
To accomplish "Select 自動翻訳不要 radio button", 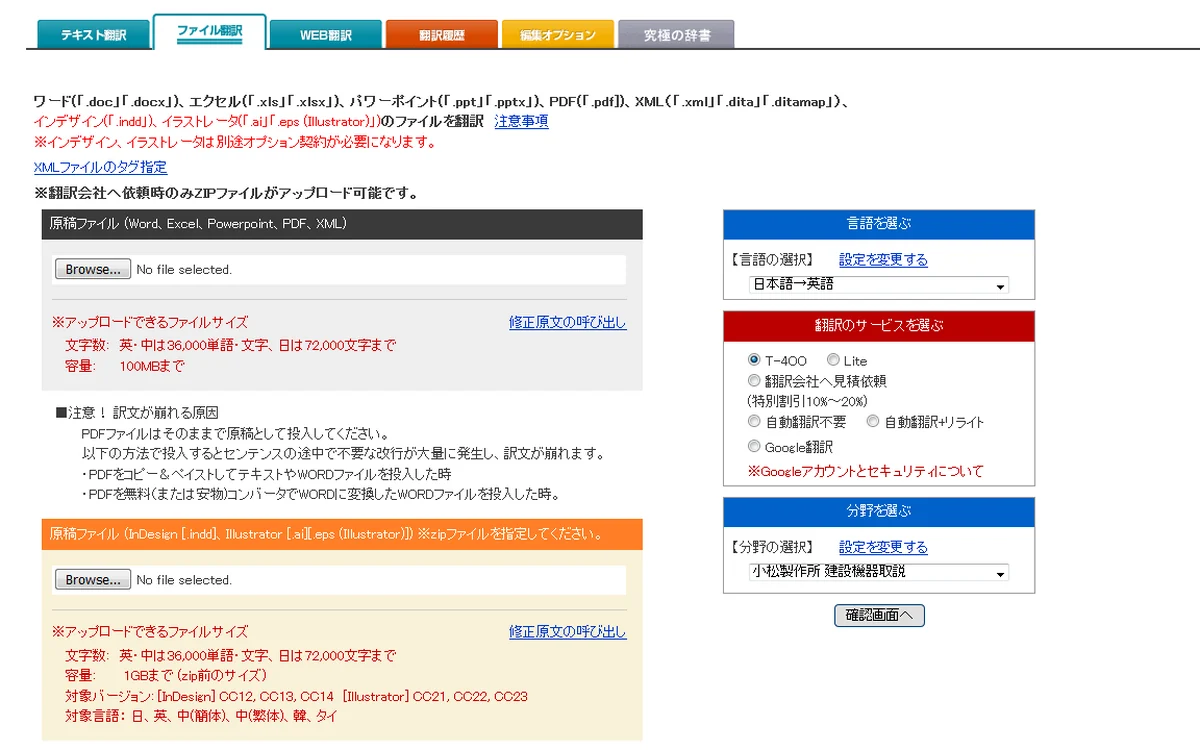I will [754, 422].
